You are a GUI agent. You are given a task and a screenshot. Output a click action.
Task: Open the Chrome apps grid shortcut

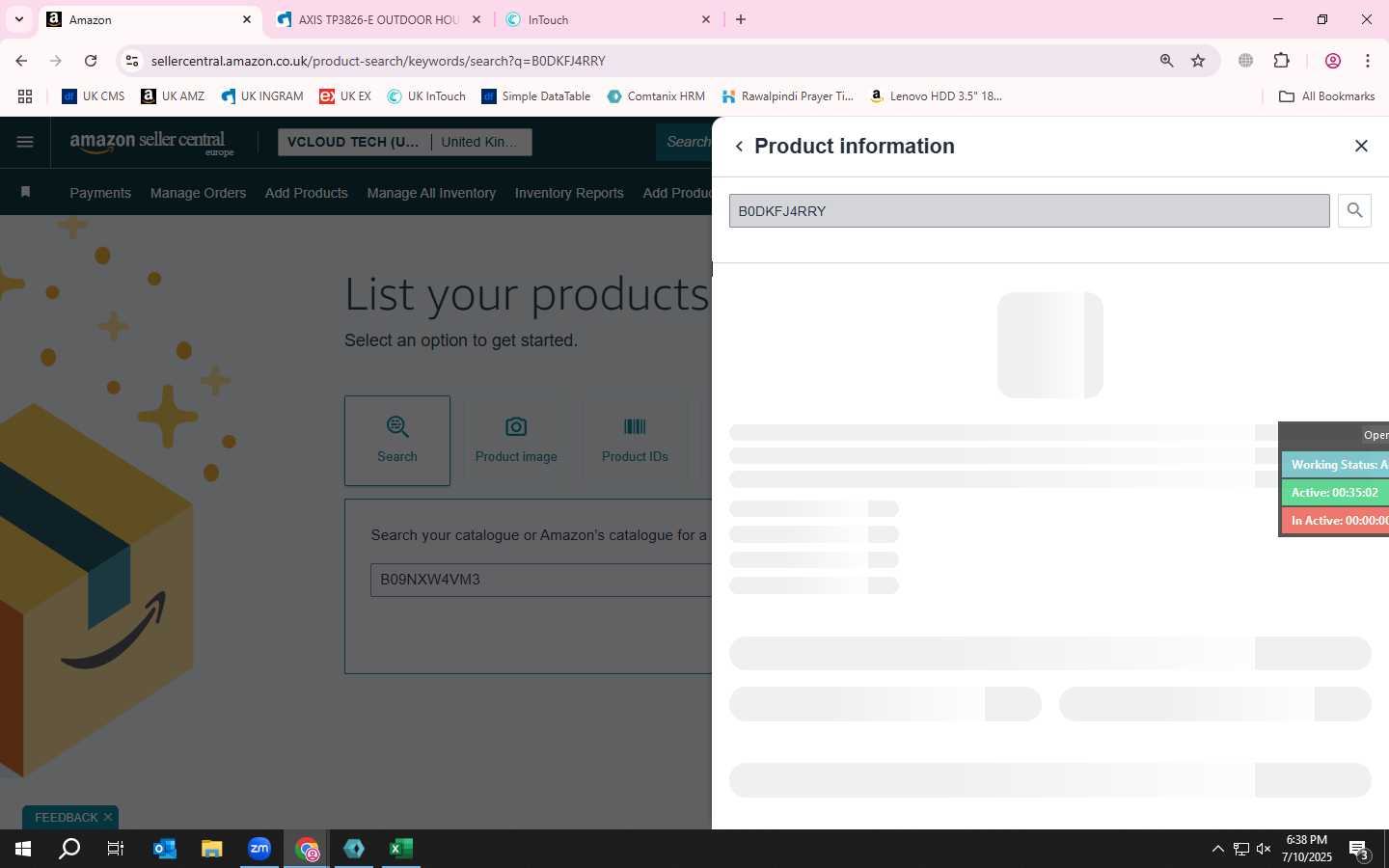(x=25, y=96)
